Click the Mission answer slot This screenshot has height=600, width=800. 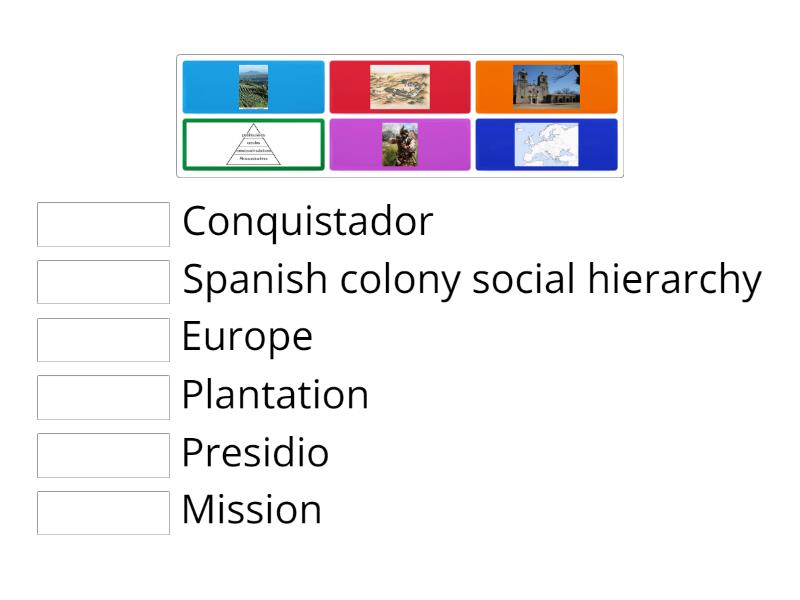[103, 514]
